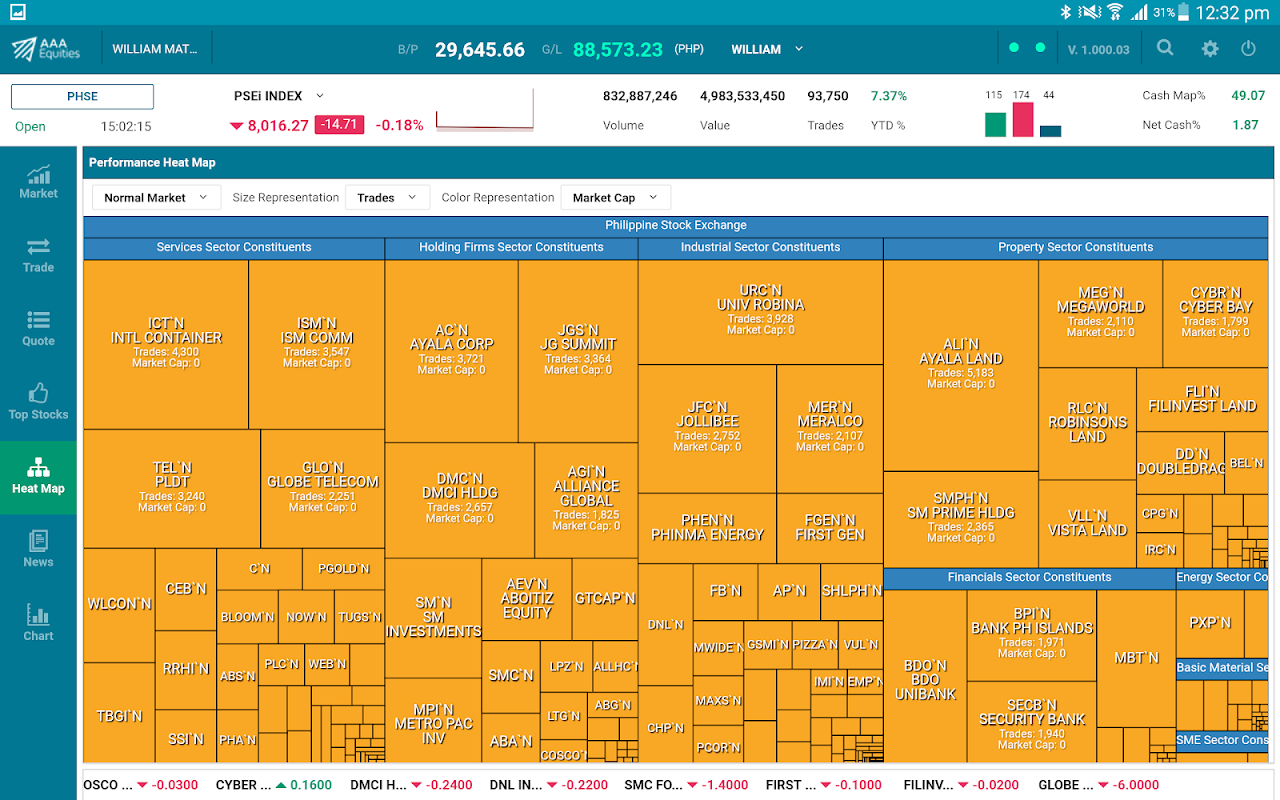Click the blue unchanged bar
Viewport: 1280px width, 800px height.
1050,131
